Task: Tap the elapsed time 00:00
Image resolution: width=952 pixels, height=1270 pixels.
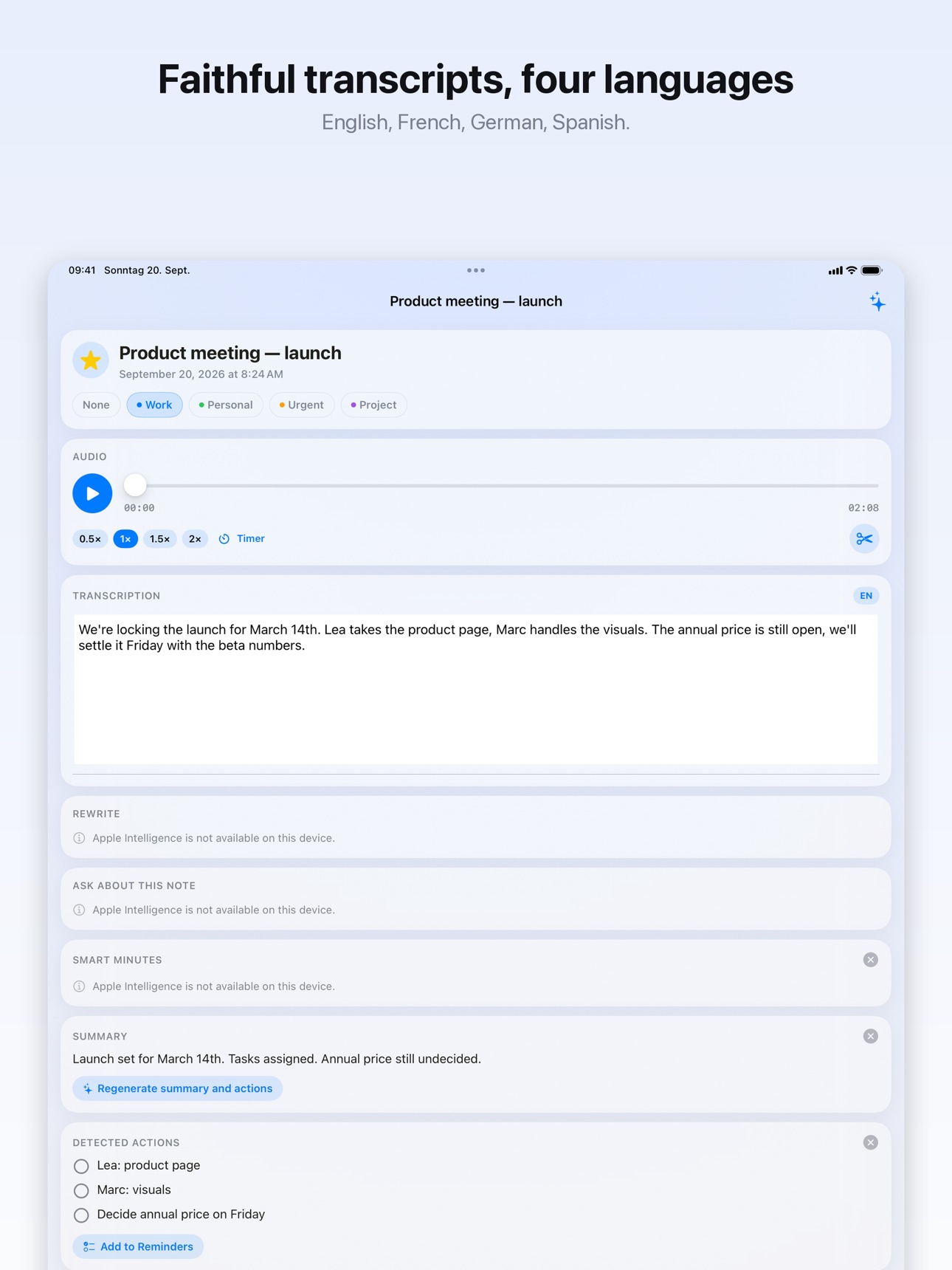Action: 139,508
